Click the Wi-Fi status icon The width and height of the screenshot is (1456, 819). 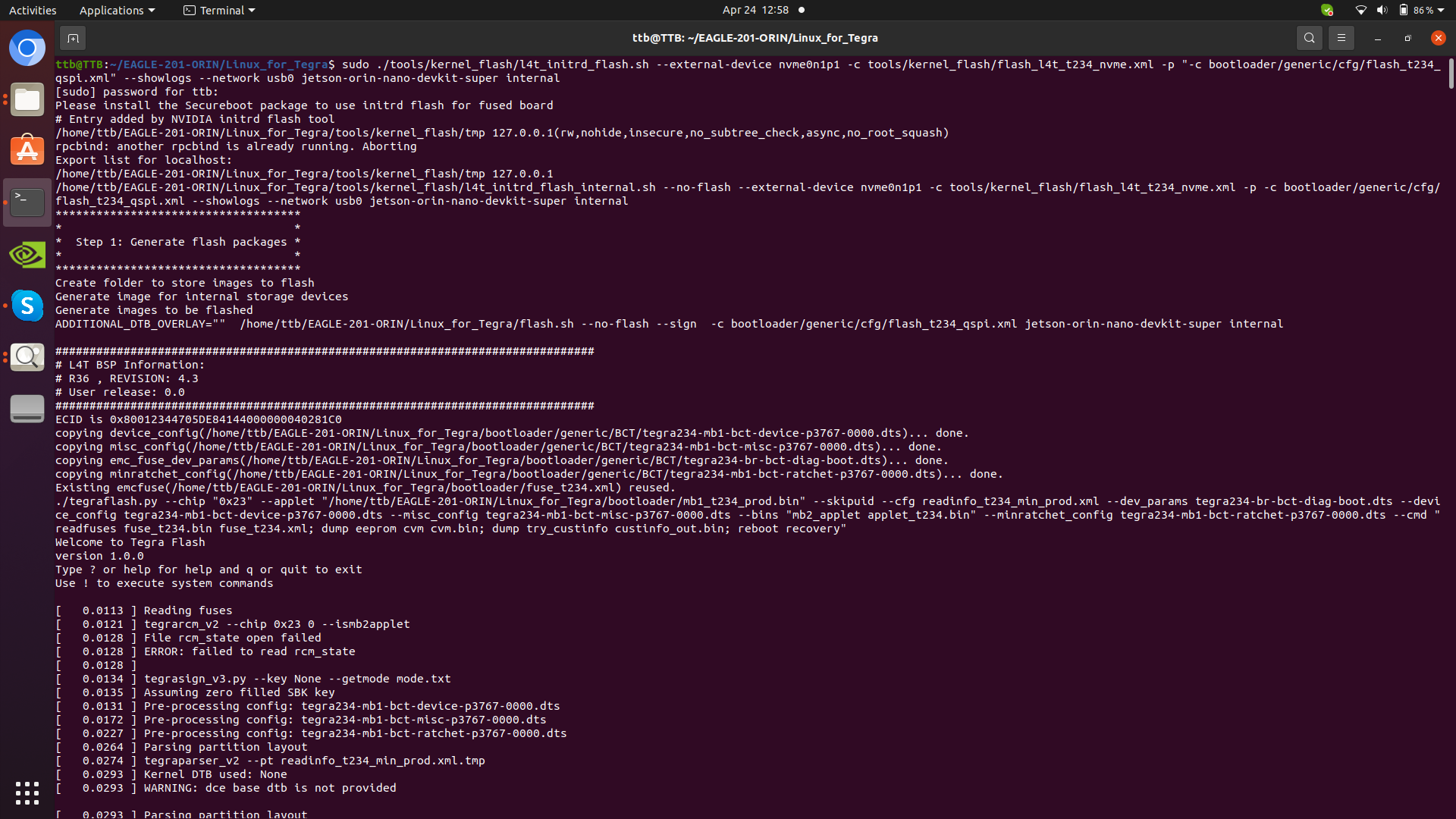point(1361,10)
